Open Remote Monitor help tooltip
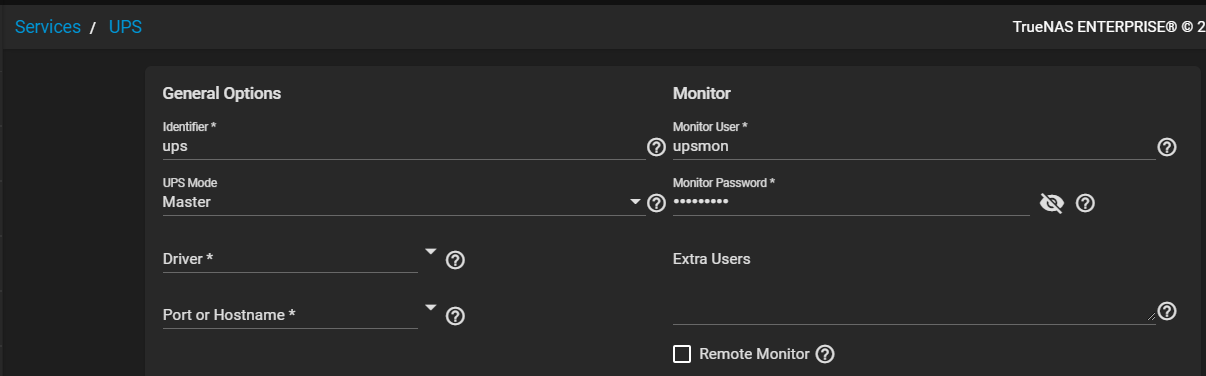Screen dimensions: 1206x376 825,354
